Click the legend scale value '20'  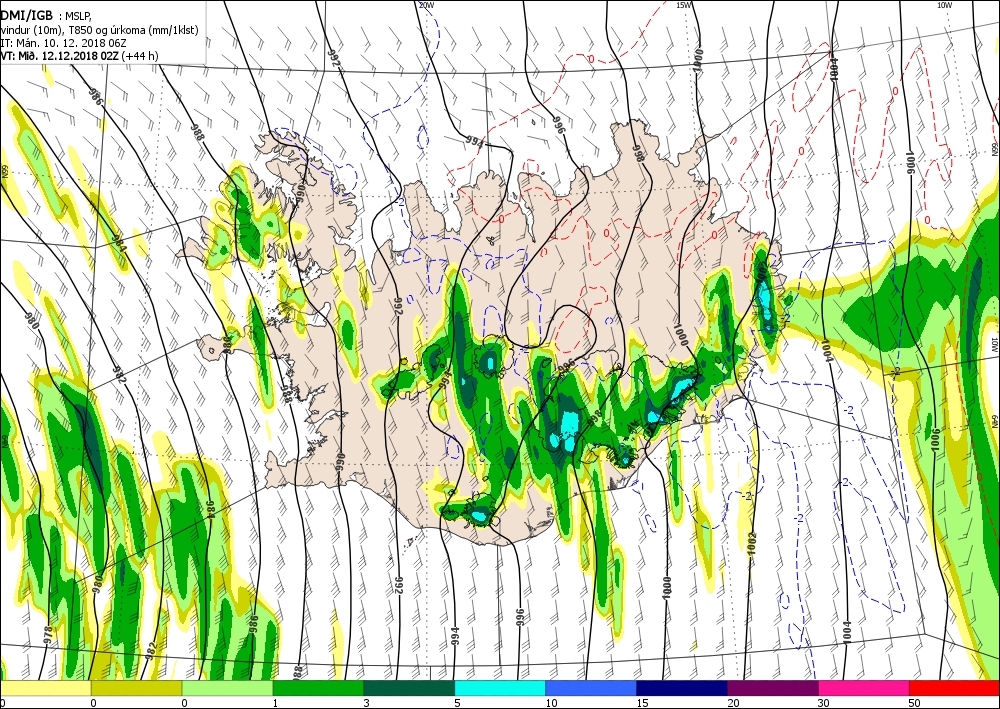point(733,703)
